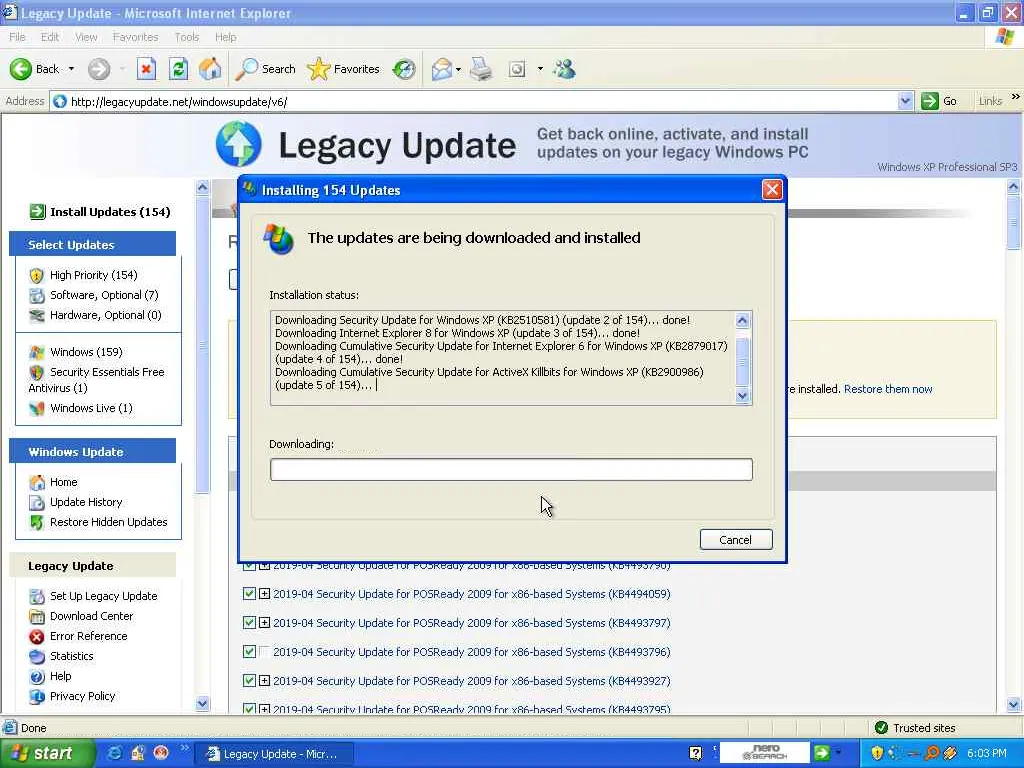Click the Restore them now link
Screen dimensions: 1024x768
[888, 389]
